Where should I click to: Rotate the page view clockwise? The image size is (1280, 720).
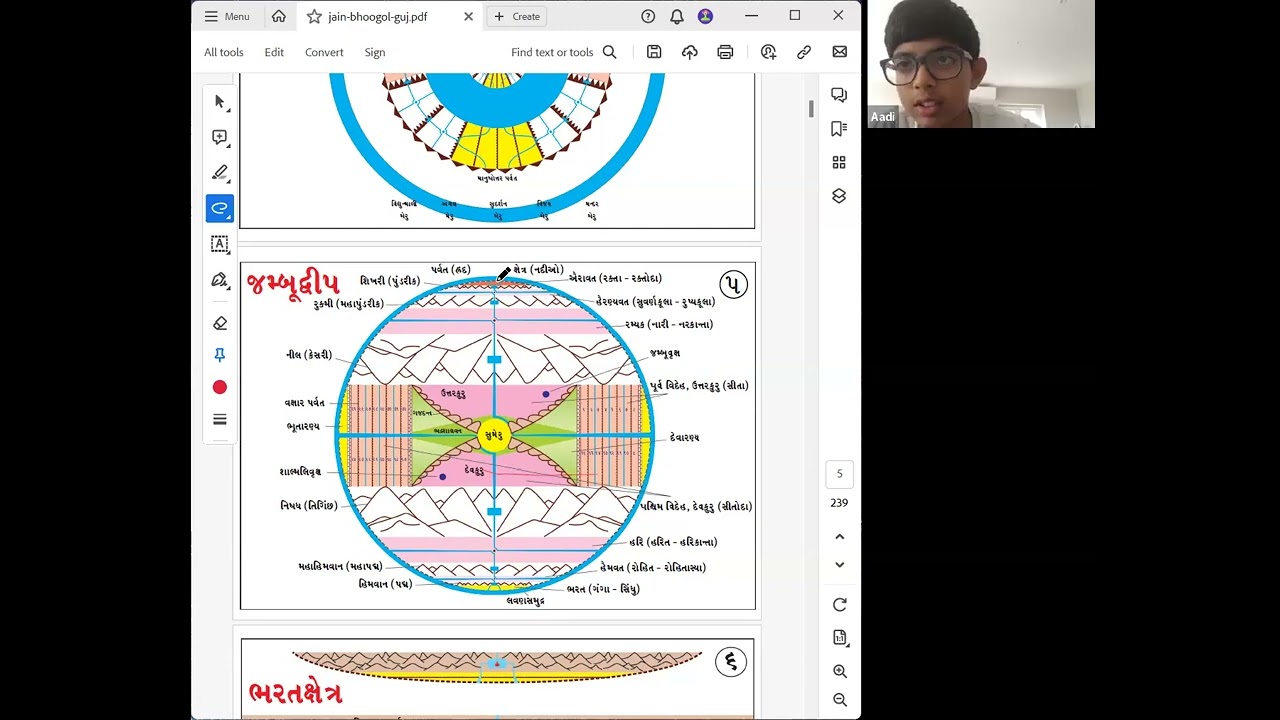point(840,605)
